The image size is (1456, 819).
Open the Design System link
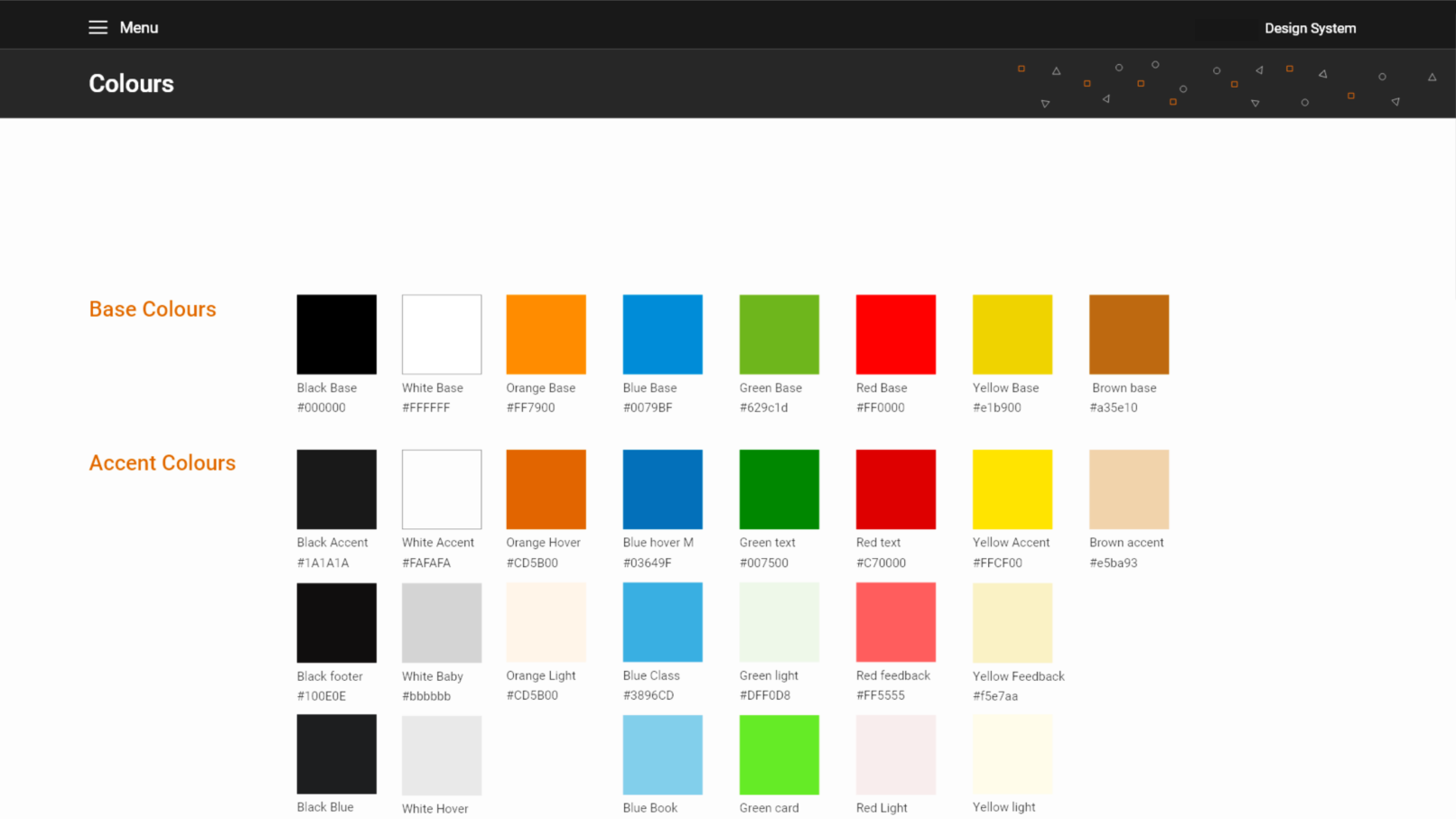coord(1310,28)
